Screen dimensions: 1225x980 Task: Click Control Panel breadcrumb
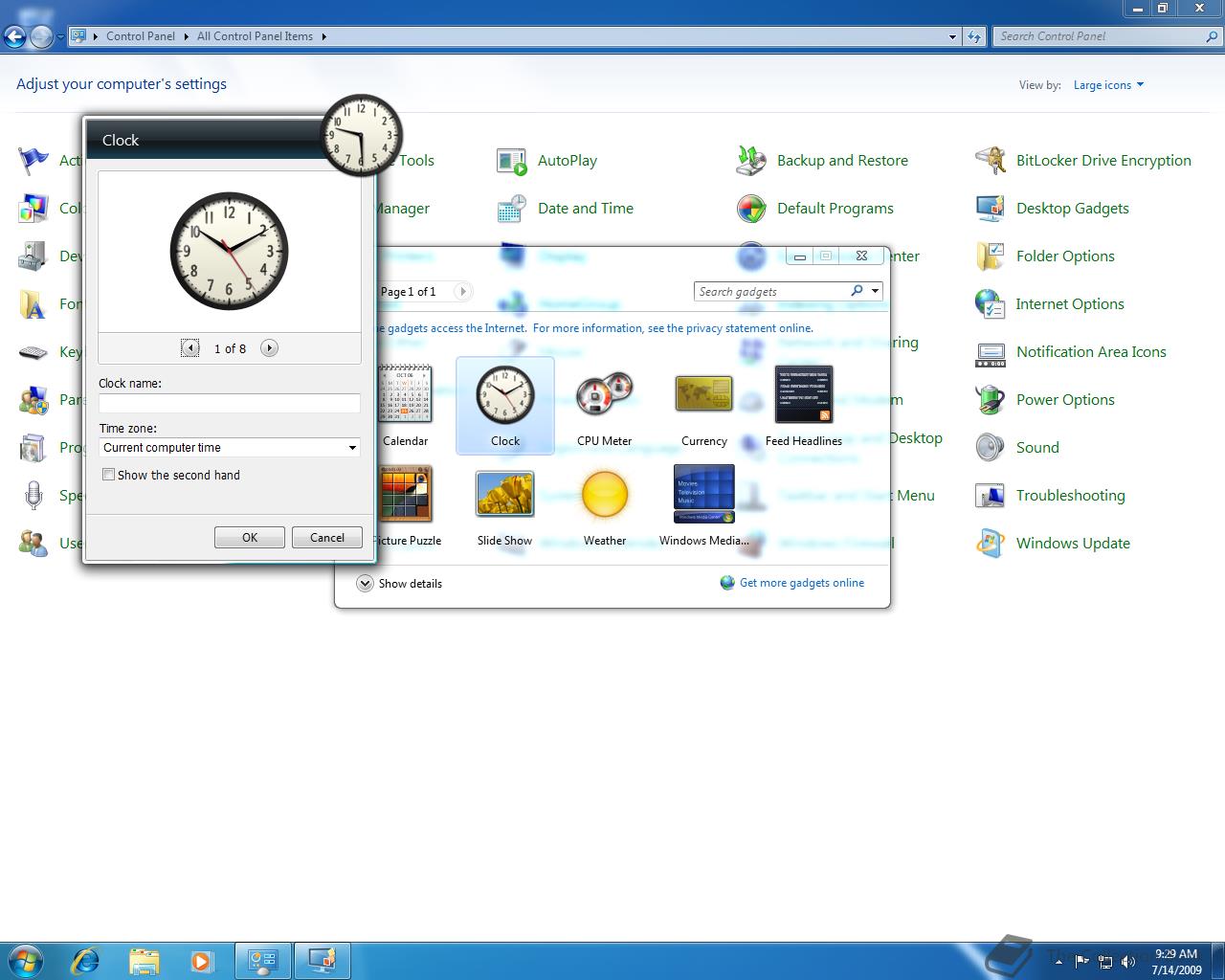click(x=141, y=36)
